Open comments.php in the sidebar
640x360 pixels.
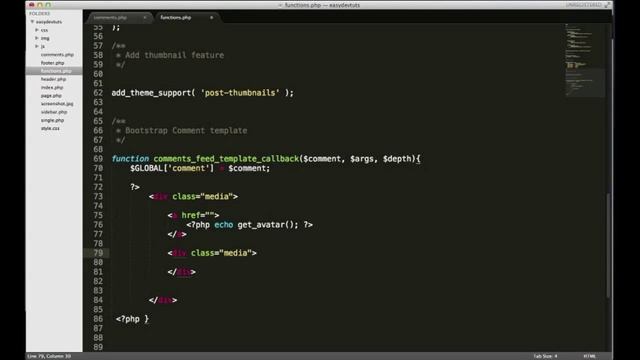tap(57, 54)
